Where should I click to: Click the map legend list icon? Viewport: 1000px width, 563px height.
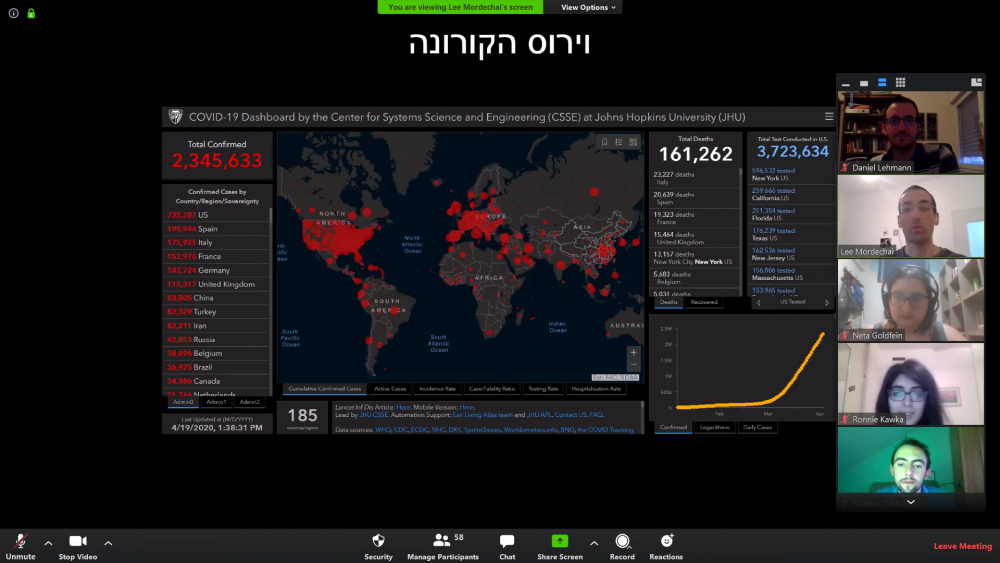tap(619, 142)
